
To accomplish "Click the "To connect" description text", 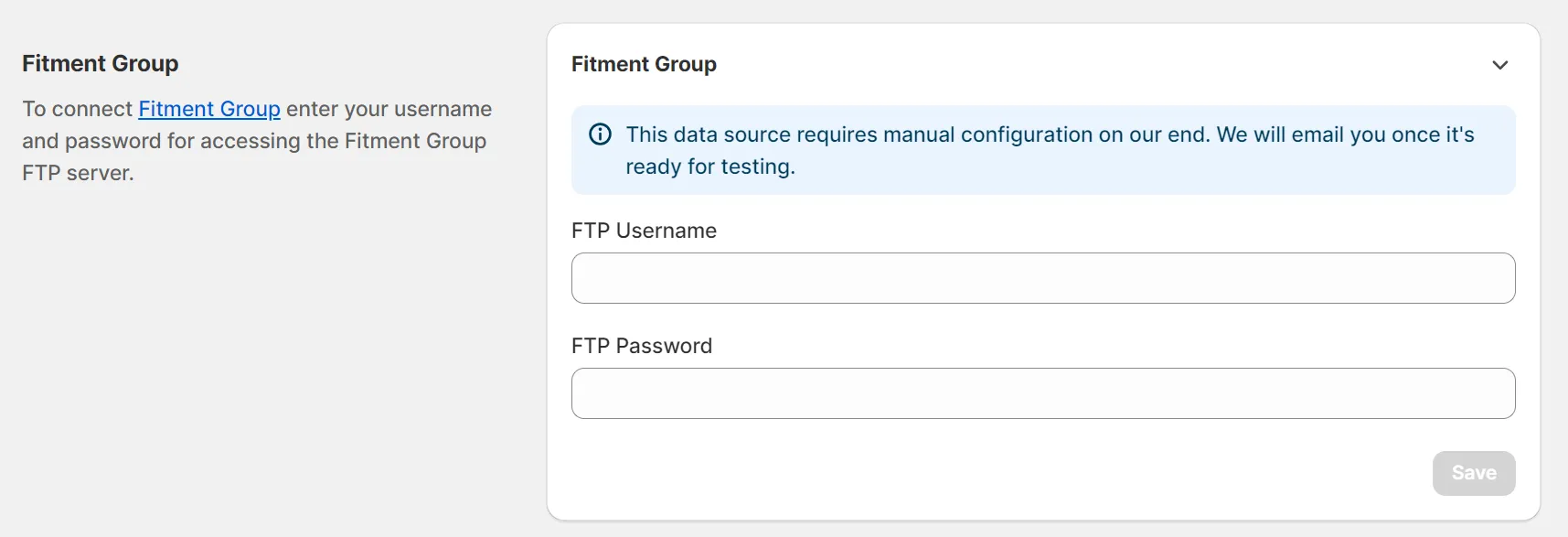I will (78, 109).
